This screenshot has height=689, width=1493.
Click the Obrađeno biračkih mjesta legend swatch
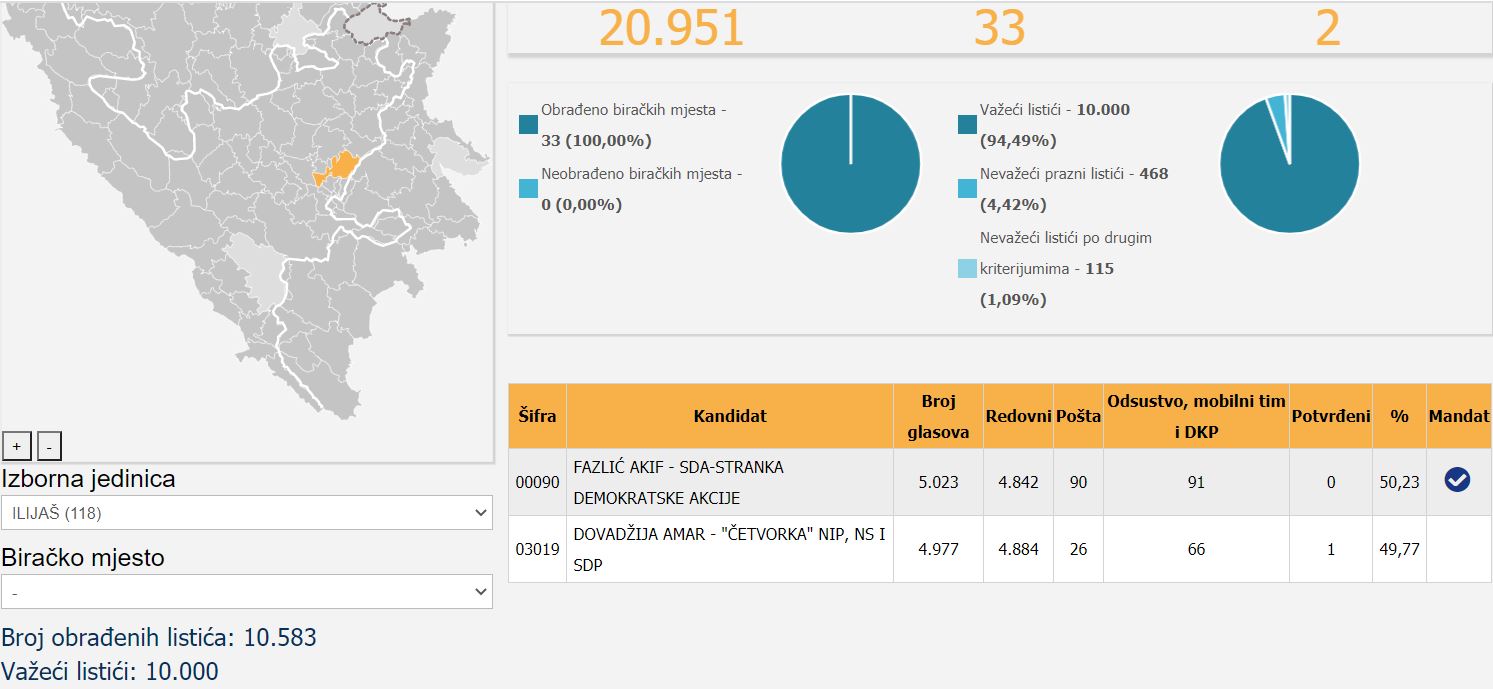(x=528, y=125)
